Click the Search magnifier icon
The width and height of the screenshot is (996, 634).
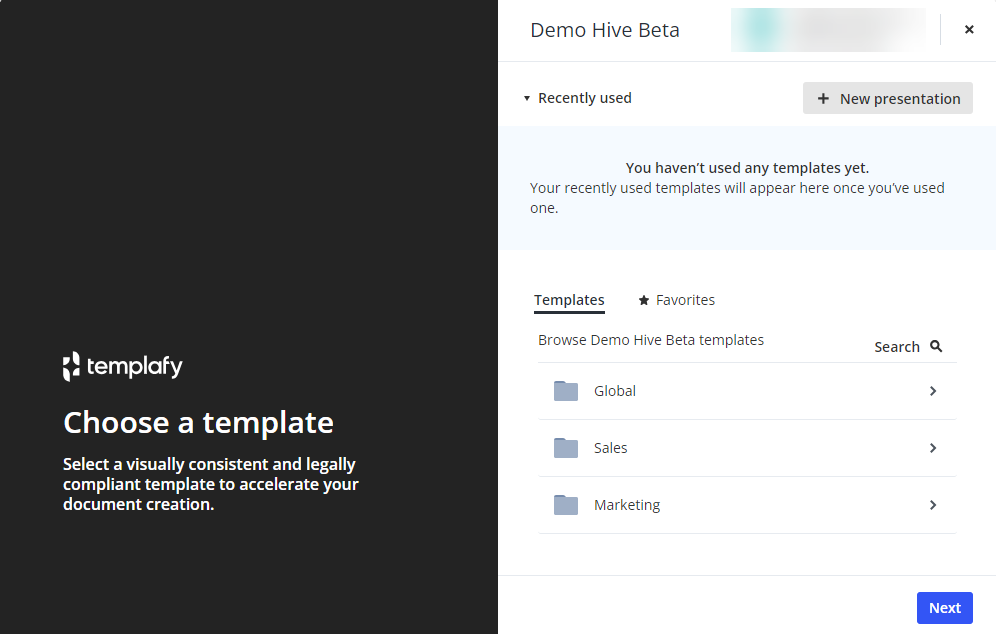(x=936, y=346)
